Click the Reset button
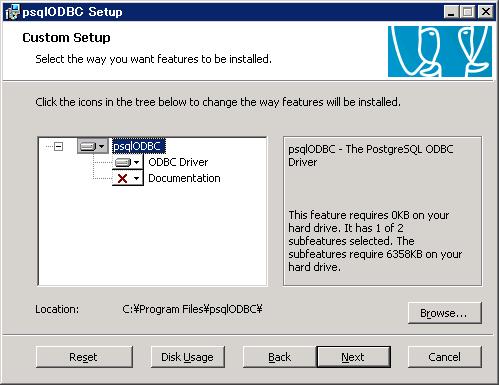The height and width of the screenshot is (385, 499). point(84,357)
